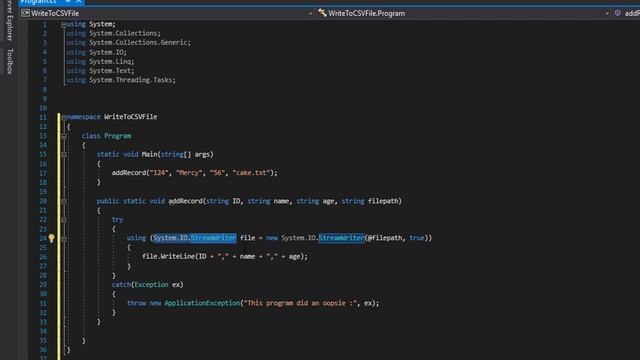Click the string literal "Mercy"

tap(189, 173)
